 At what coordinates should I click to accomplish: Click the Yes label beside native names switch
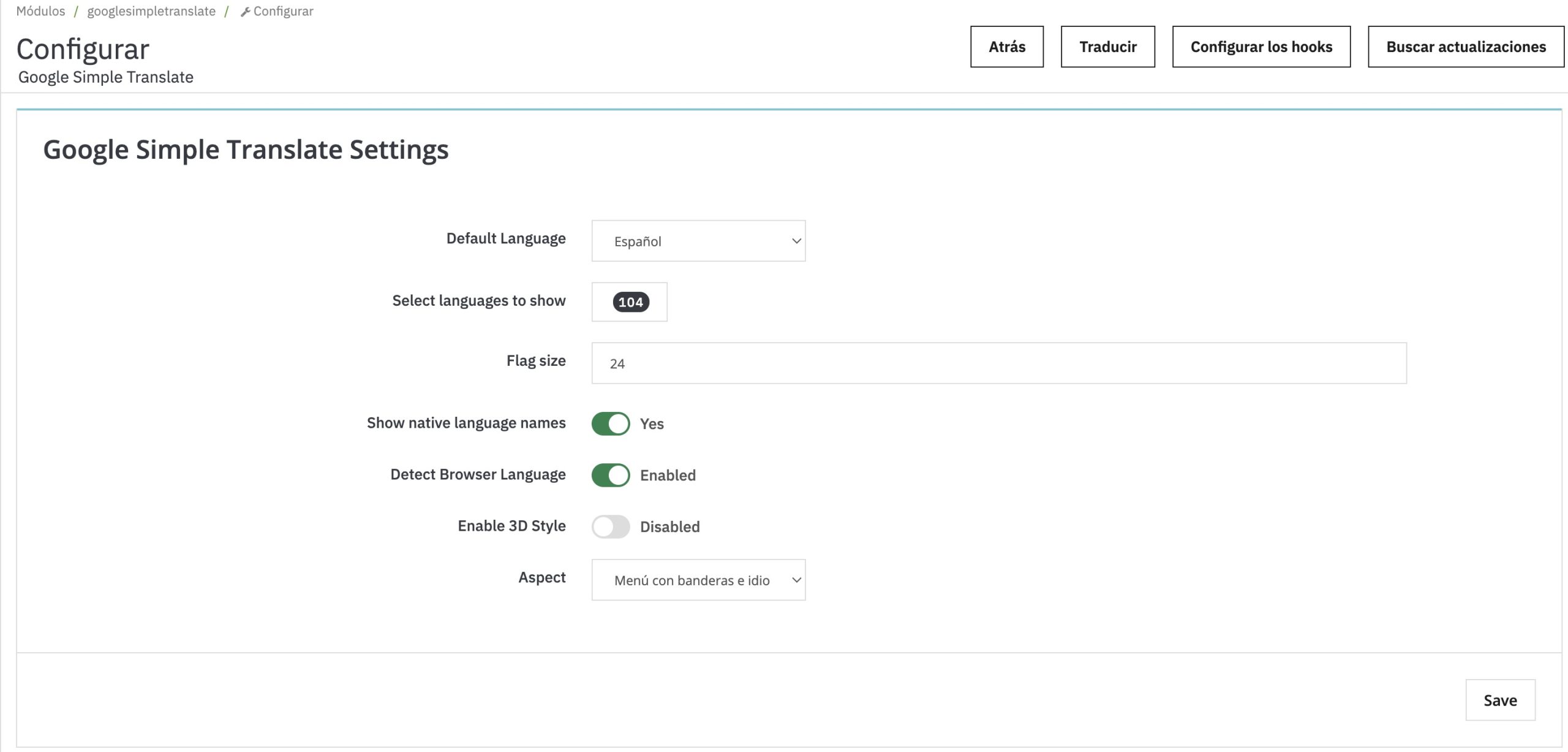pyautogui.click(x=652, y=423)
